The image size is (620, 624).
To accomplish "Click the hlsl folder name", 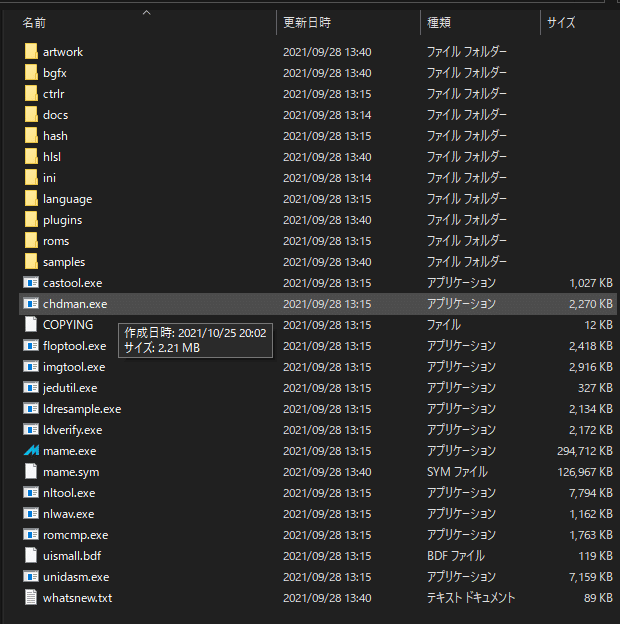I will tap(52, 157).
